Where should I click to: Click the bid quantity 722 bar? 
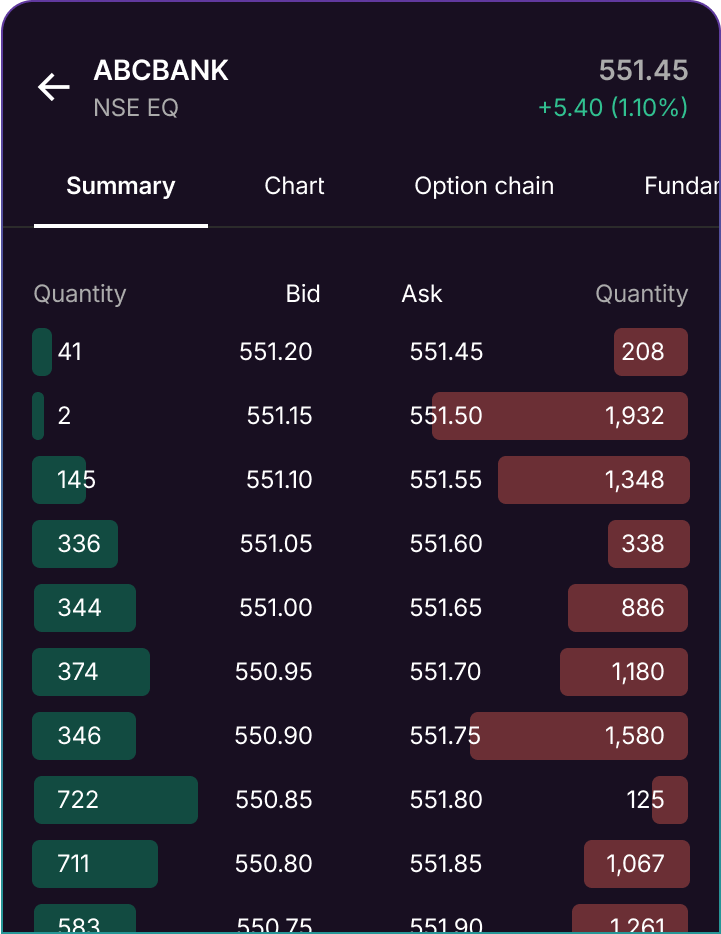115,800
